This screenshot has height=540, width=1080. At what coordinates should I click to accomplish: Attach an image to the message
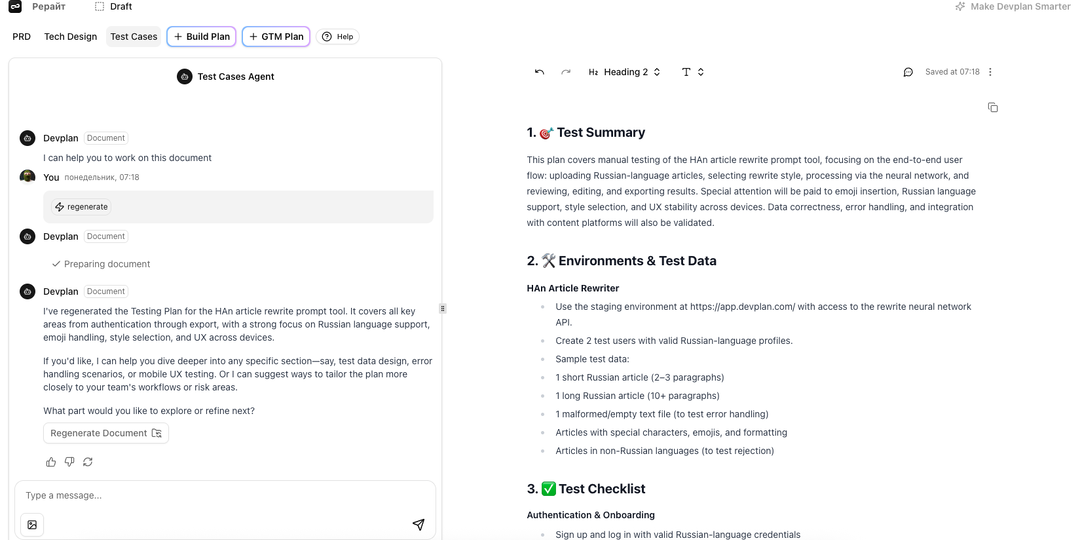32,524
